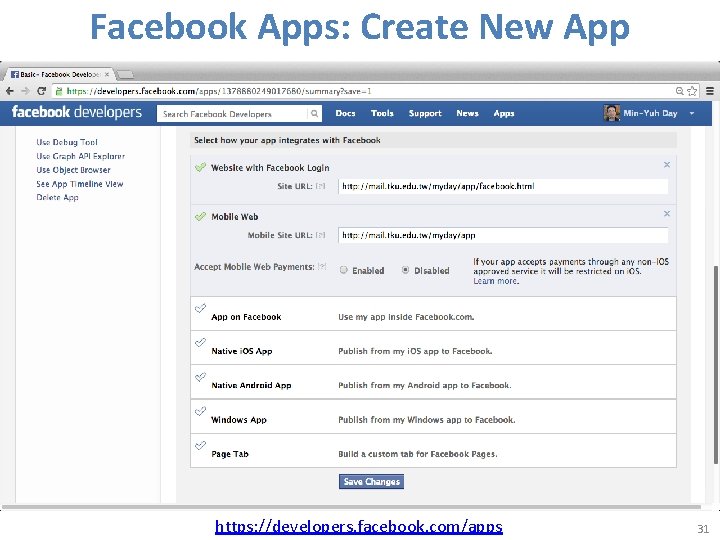The width and height of the screenshot is (720, 540).
Task: Open the Support menu
Action: [425, 113]
